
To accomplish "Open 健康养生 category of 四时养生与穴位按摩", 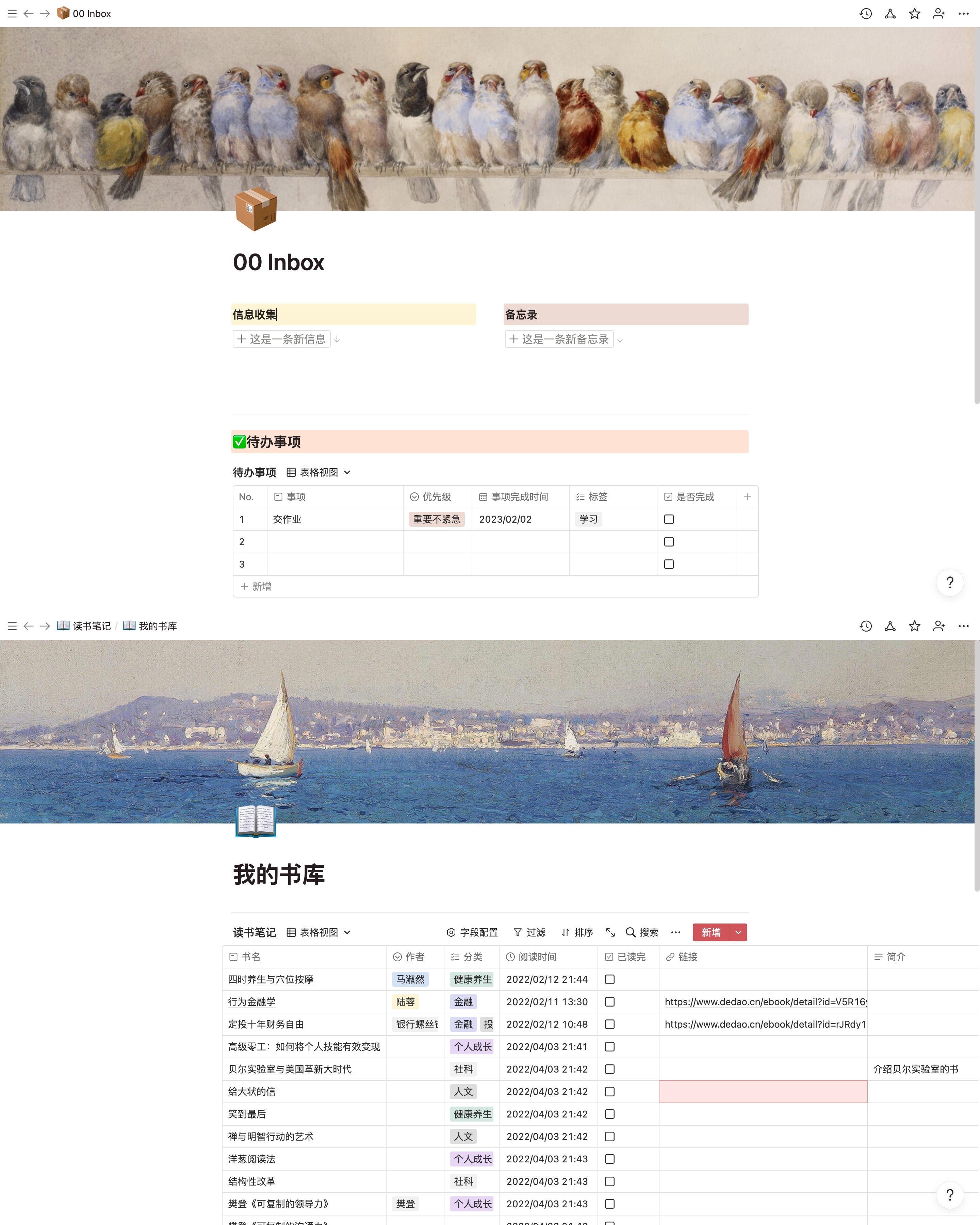I will [472, 980].
